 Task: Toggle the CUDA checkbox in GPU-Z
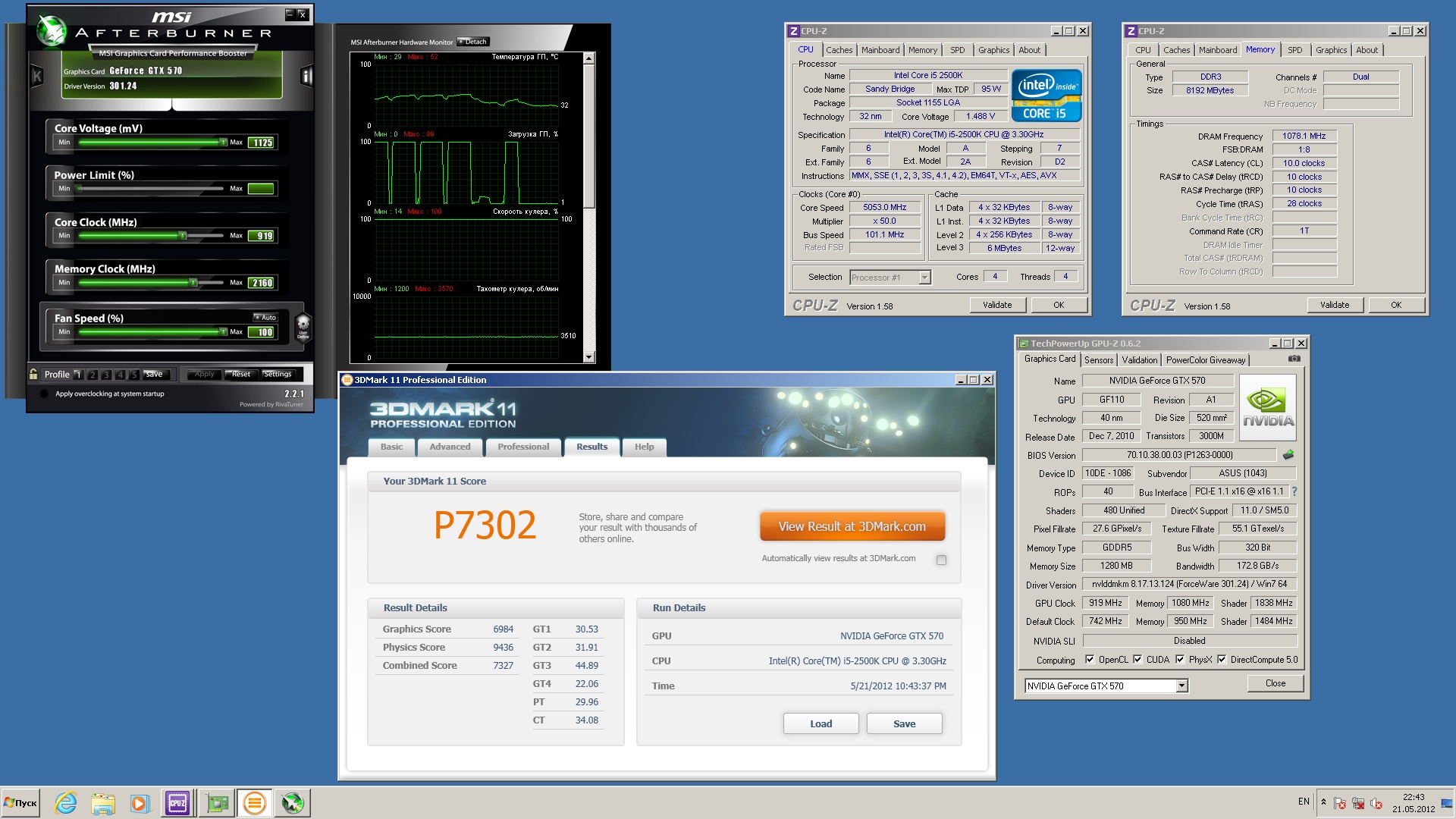click(1137, 660)
